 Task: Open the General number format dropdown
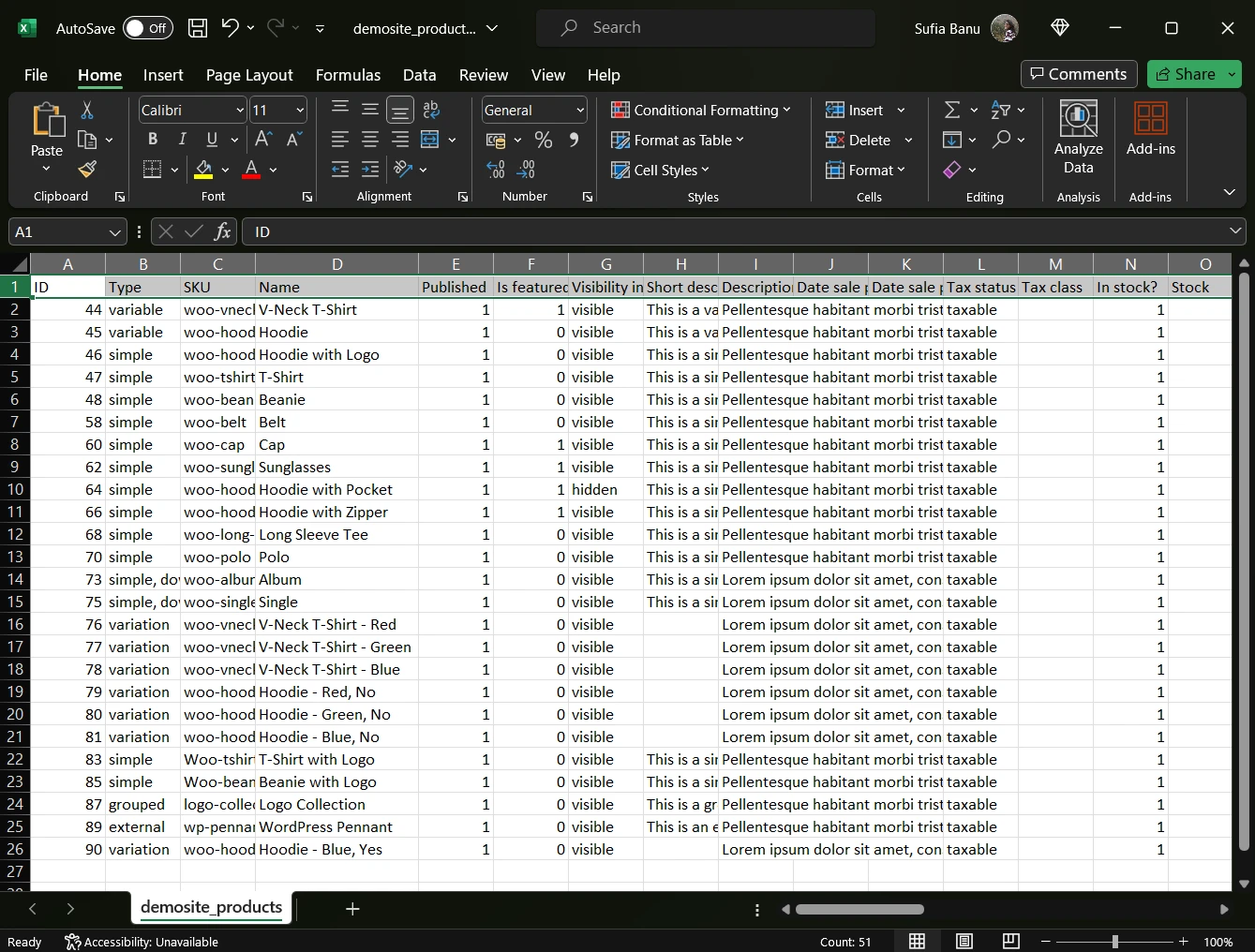(580, 111)
